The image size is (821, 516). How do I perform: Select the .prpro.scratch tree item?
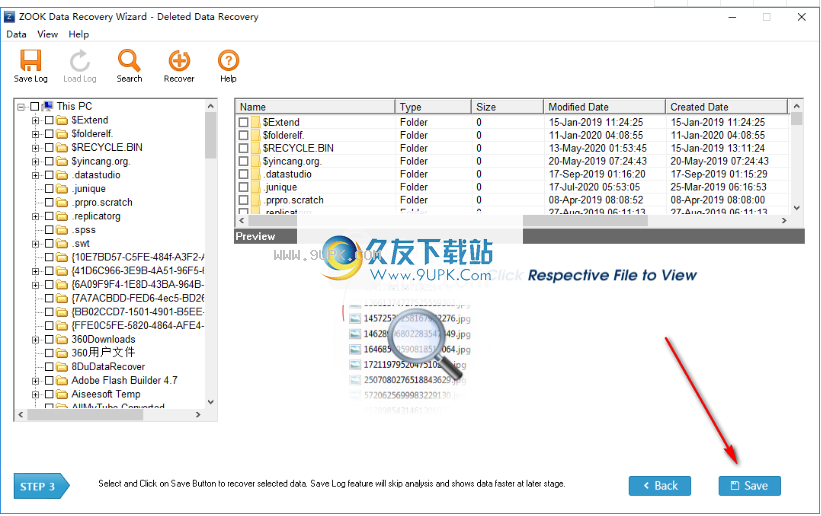[102, 202]
